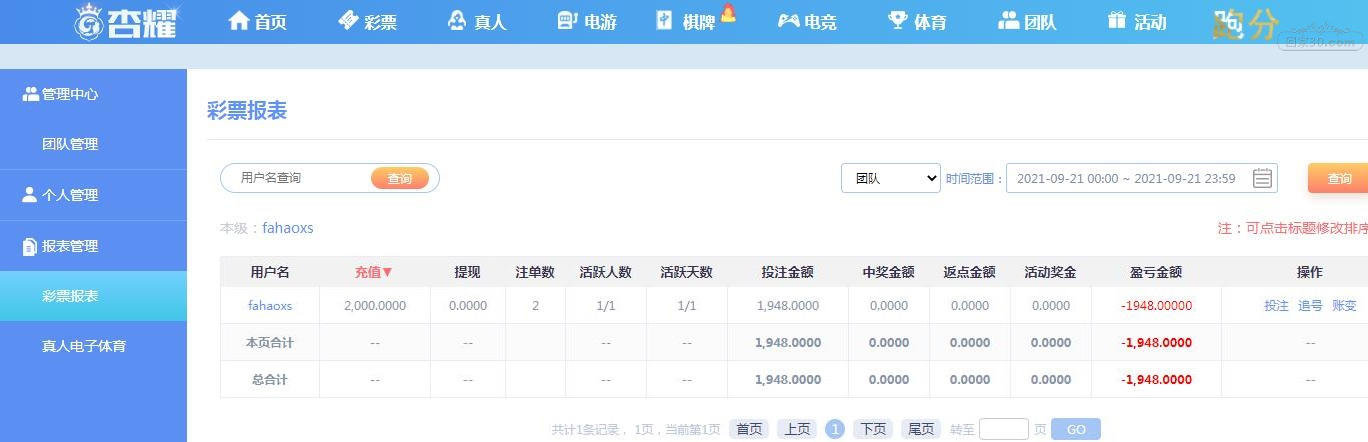Click the 杏耀 site logo
1368x442 pixels.
pyautogui.click(x=126, y=21)
